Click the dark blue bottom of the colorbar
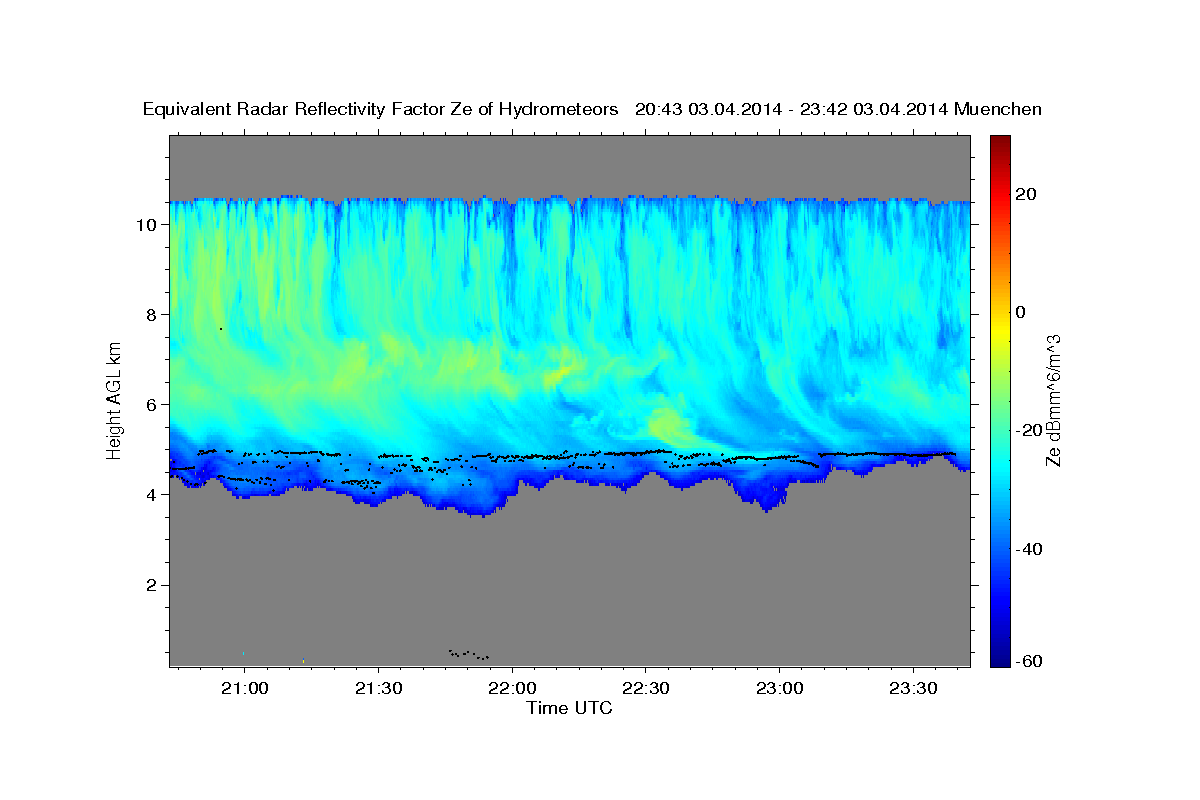The image size is (1200, 800). (998, 655)
